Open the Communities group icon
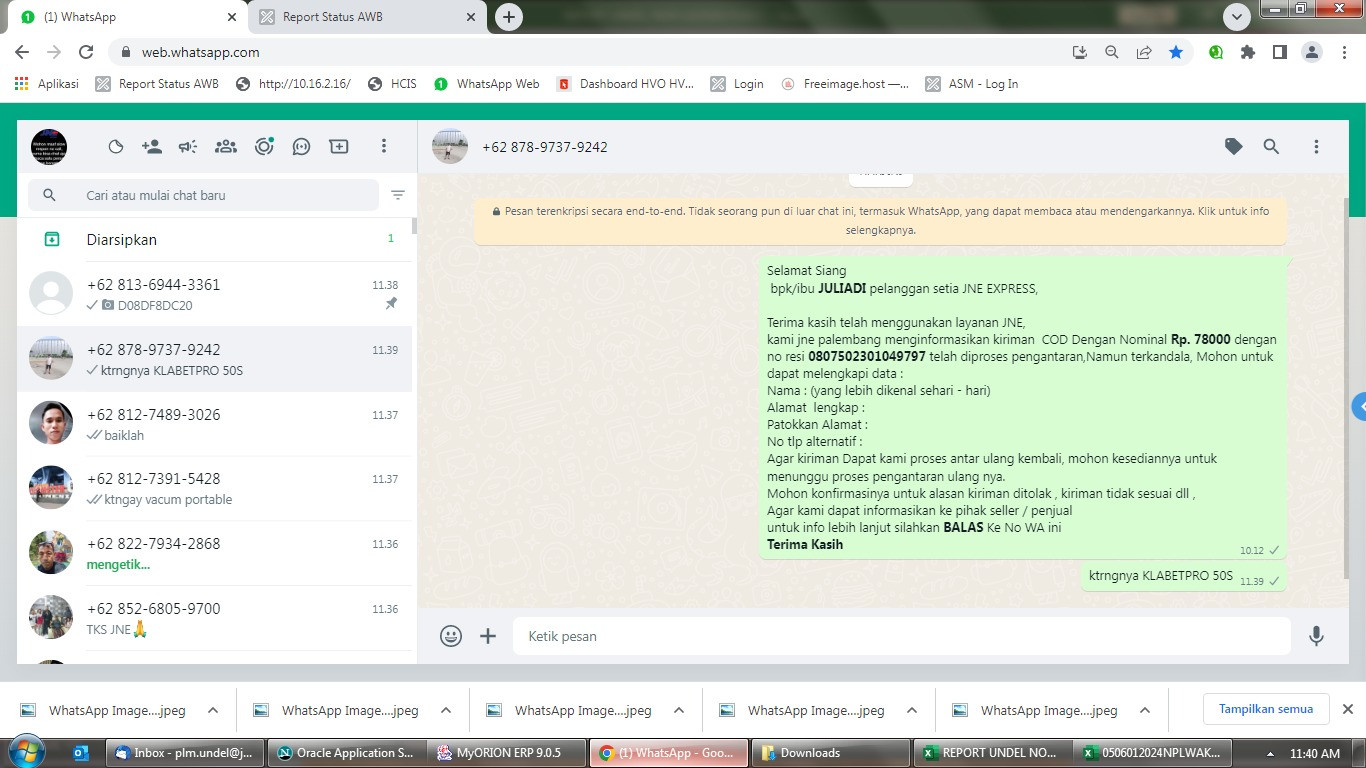Screen dimensions: 1366x768 pyautogui.click(x=226, y=147)
